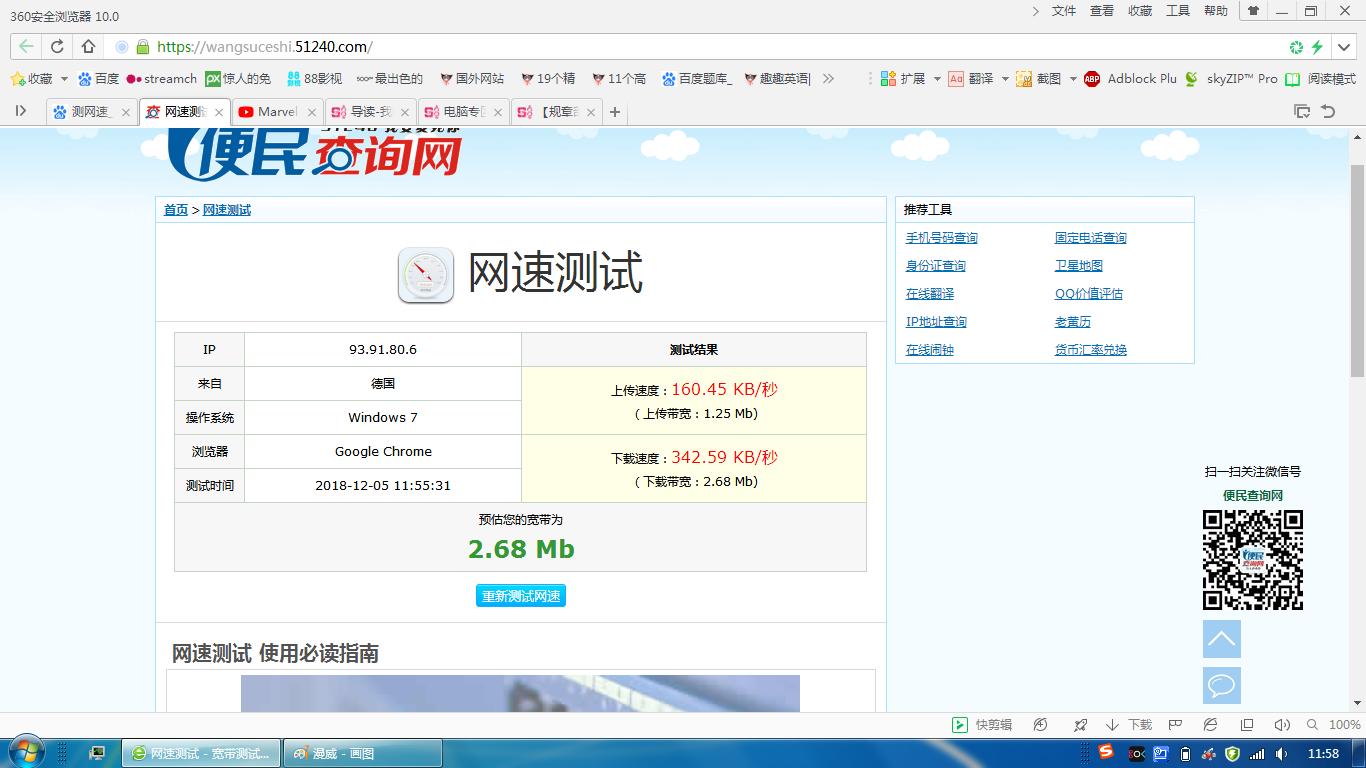Open 固定电话查询 tool link
This screenshot has height=768, width=1366.
(1091, 238)
